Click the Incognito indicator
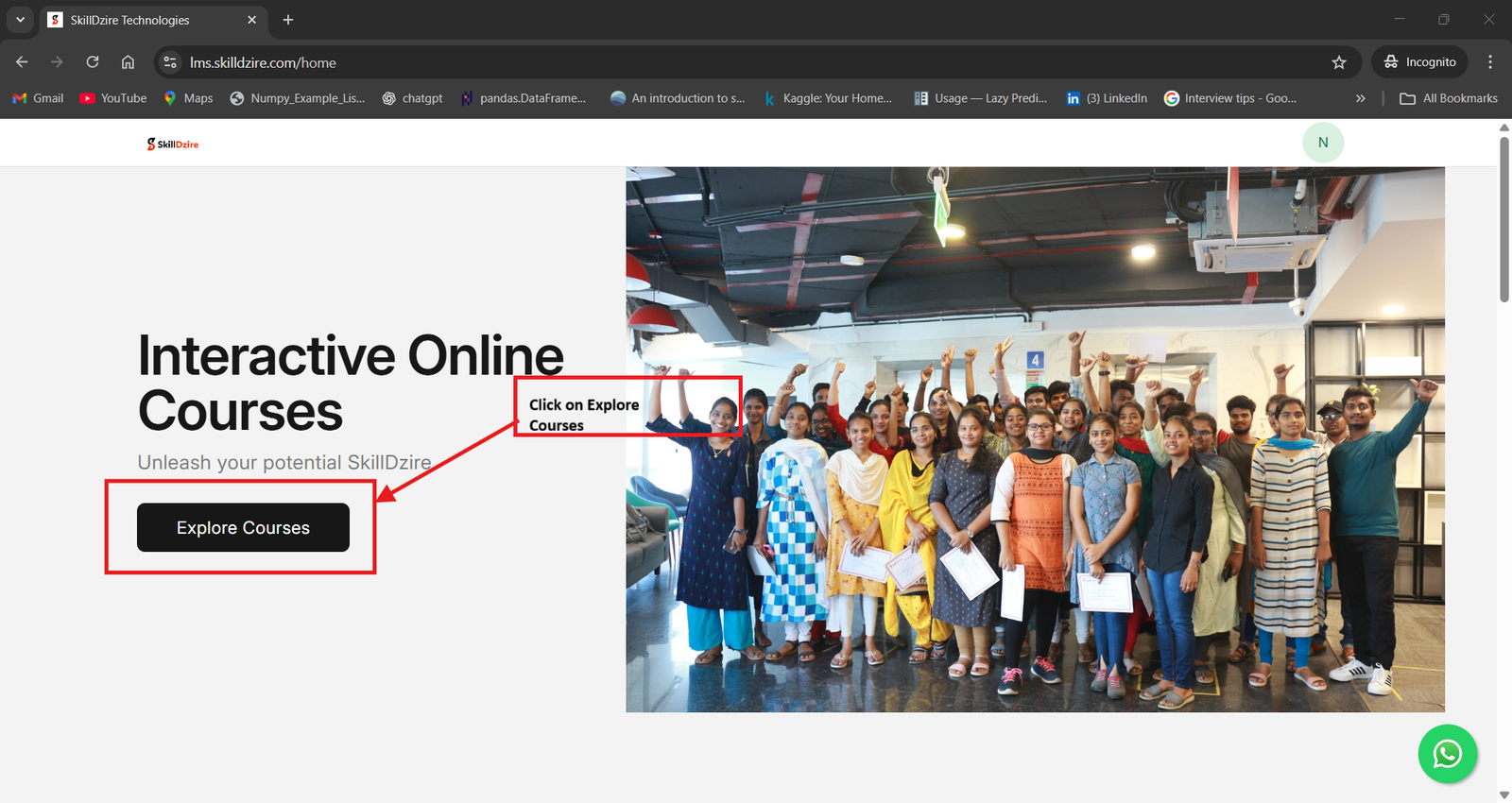Screen dimensions: 1512x803 (x=1419, y=62)
